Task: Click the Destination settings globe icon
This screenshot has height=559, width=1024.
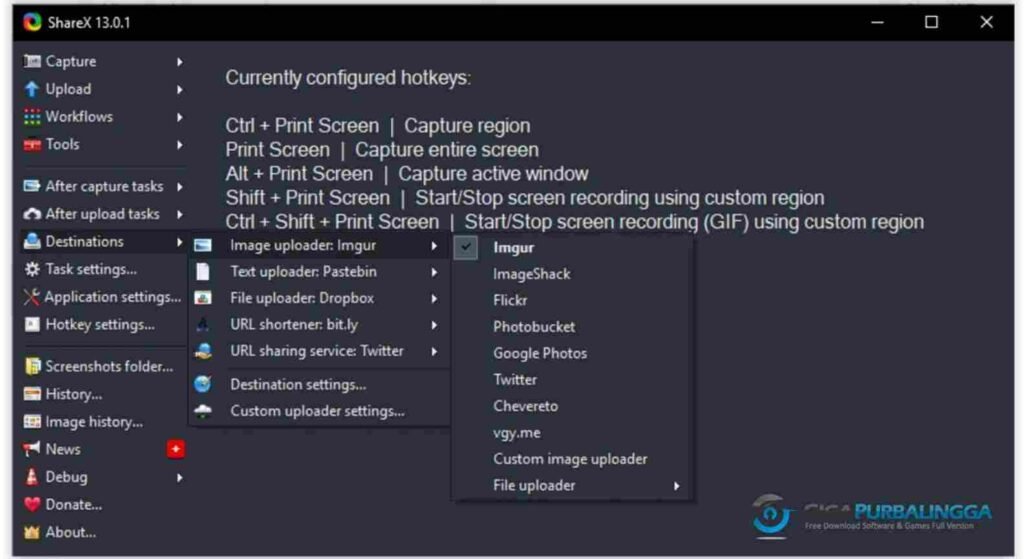Action: click(x=203, y=385)
